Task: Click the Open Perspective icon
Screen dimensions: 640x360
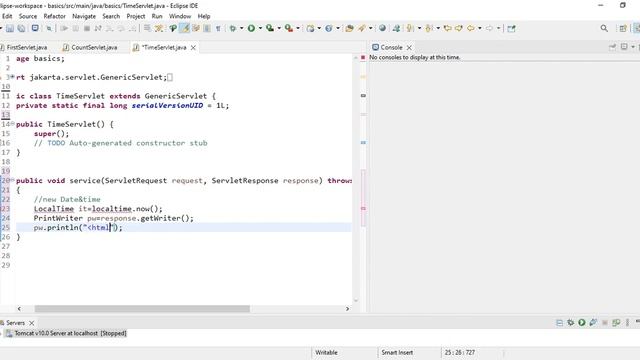Action: (623, 28)
